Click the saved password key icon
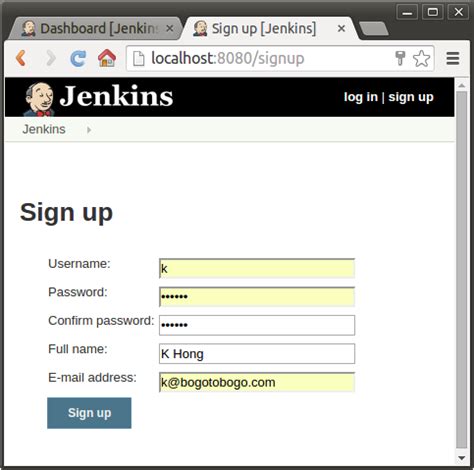The height and width of the screenshot is (470, 474). 400,58
